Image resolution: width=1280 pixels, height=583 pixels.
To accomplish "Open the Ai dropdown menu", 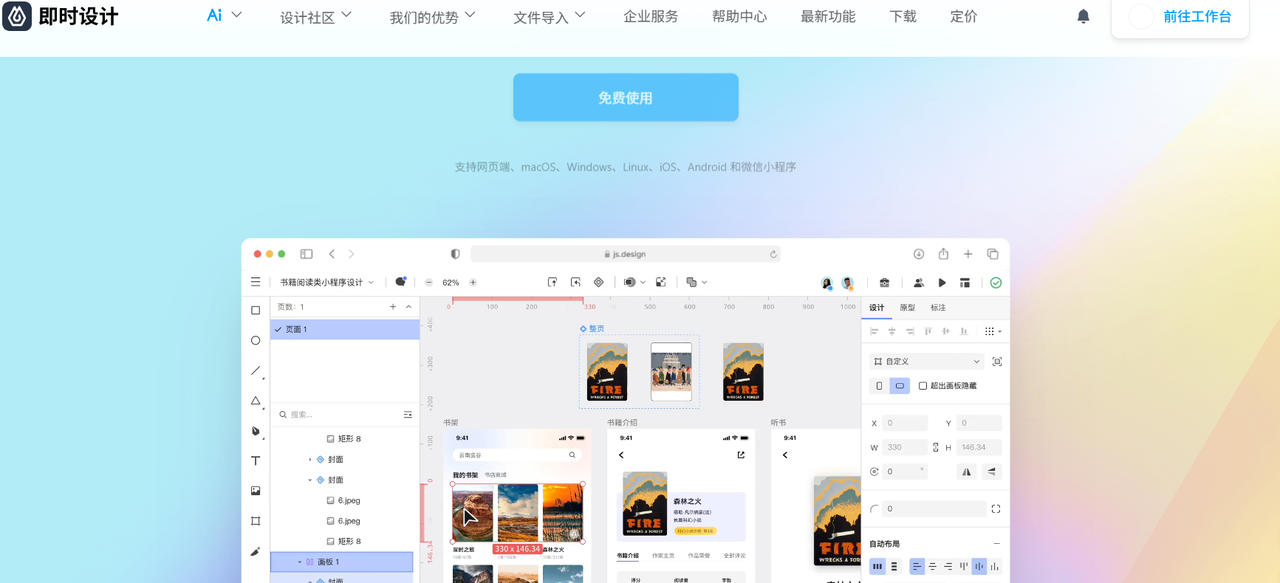I will coord(224,15).
